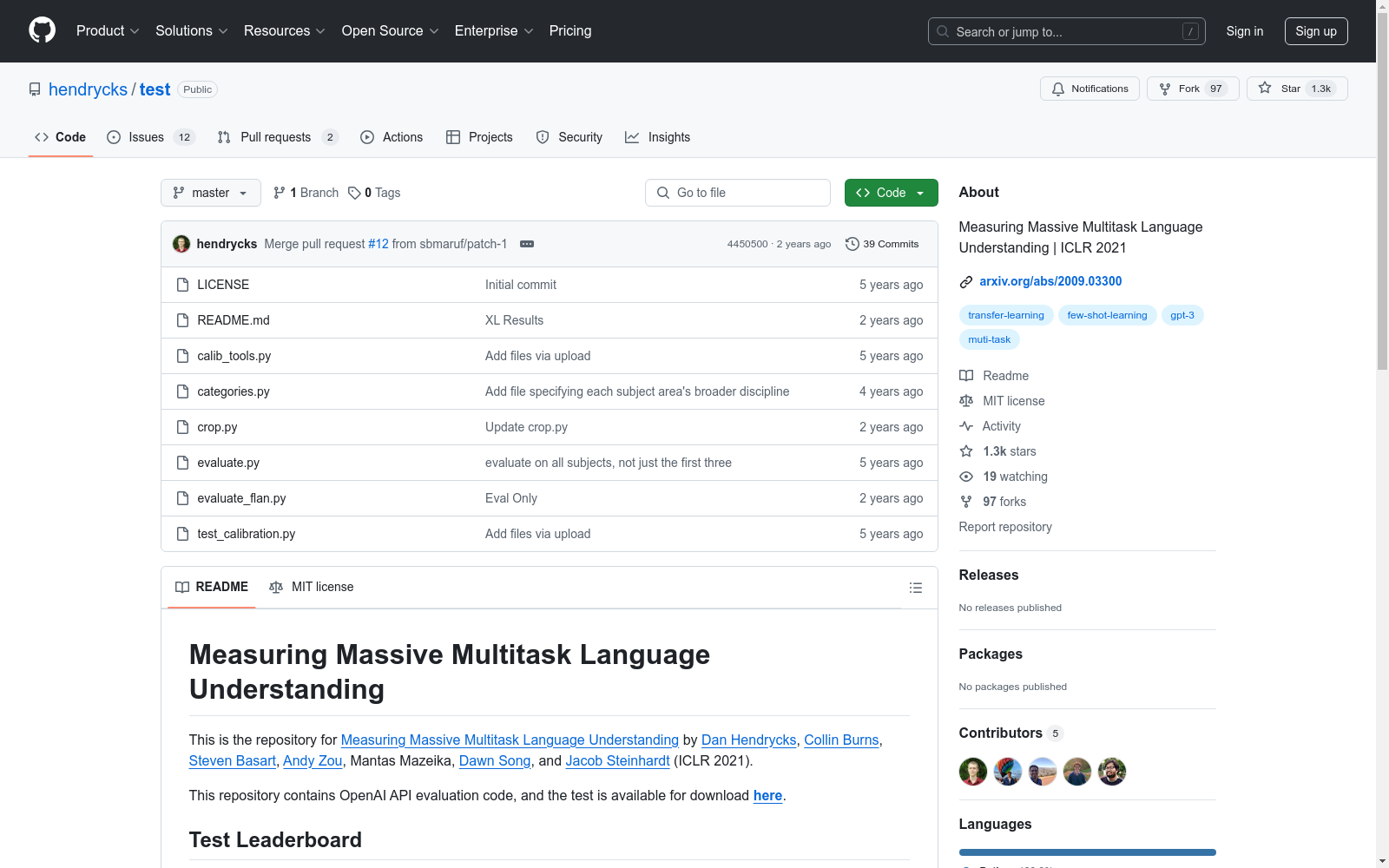
Task: Open the arxiv.org/abs/2009.03300 link
Action: click(x=1050, y=281)
